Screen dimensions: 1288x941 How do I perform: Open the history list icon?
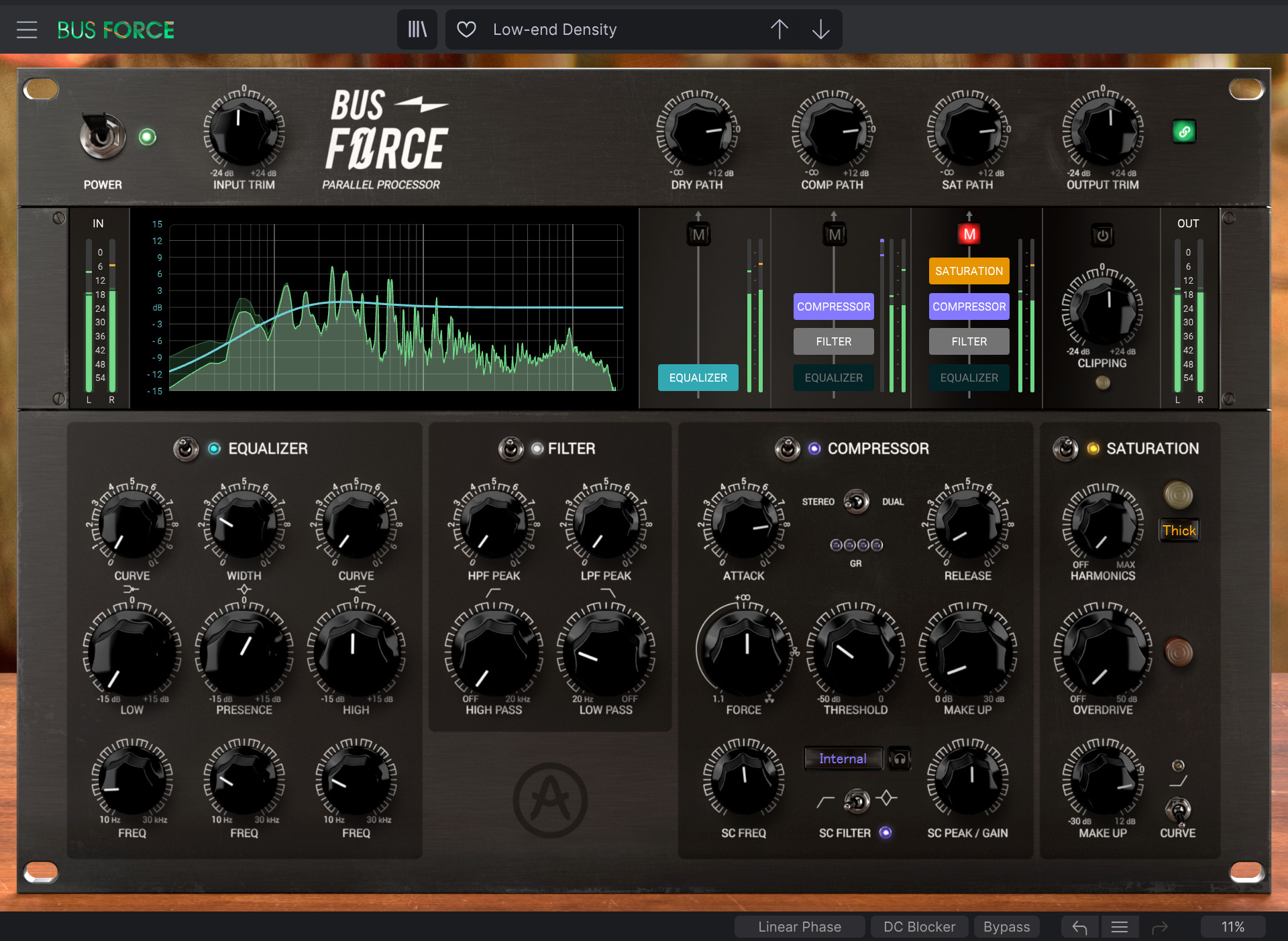coord(1119,927)
